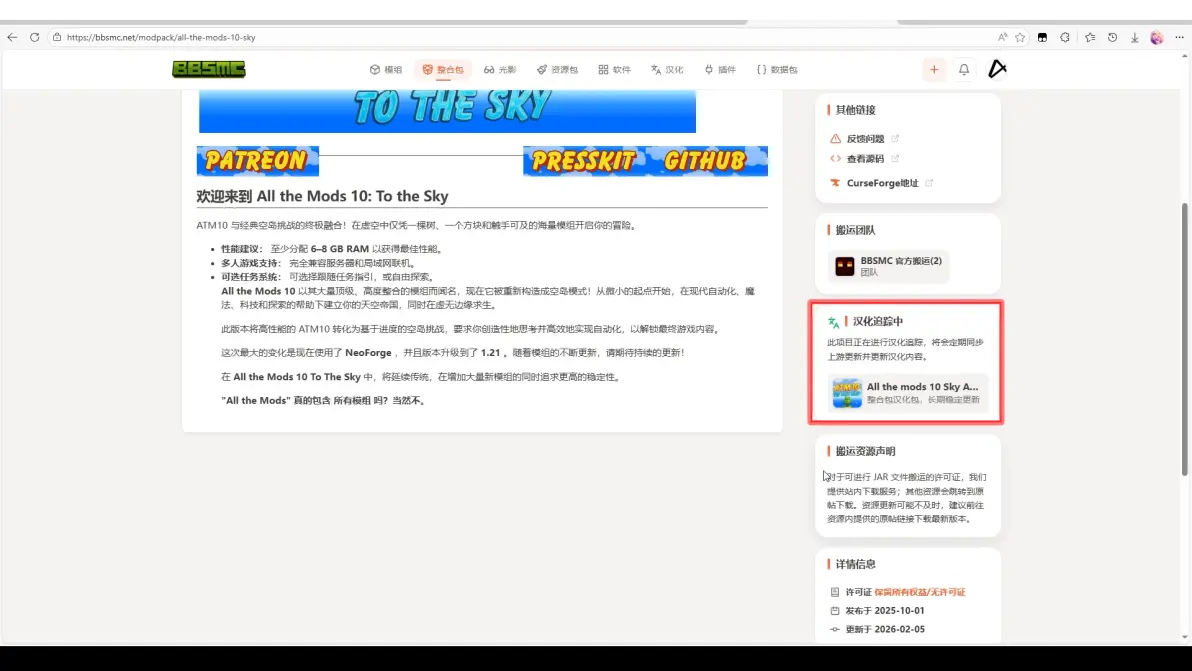
Task: Click the orange + create button
Action: [934, 69]
